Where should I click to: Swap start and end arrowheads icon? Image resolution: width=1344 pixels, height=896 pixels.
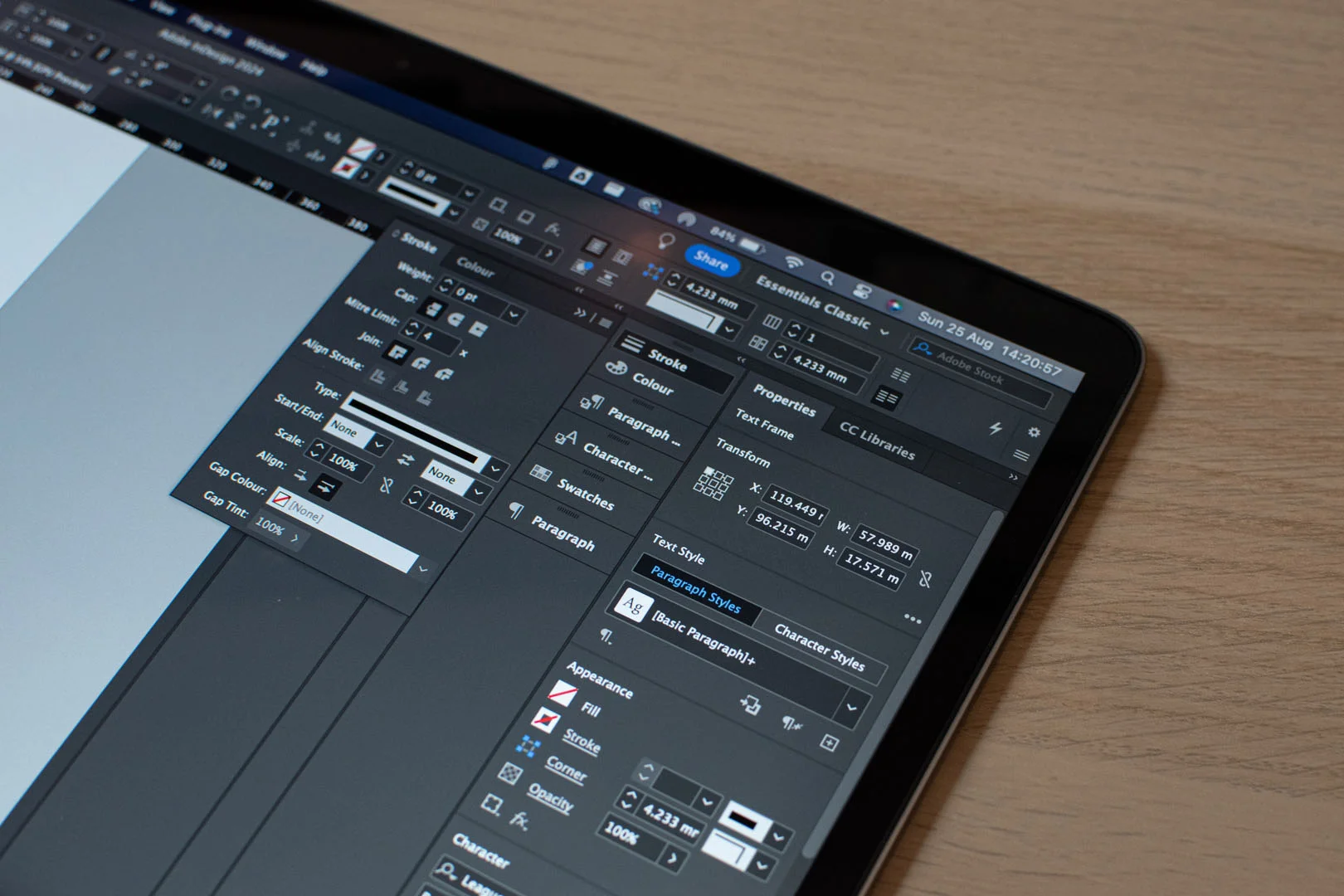point(405,460)
